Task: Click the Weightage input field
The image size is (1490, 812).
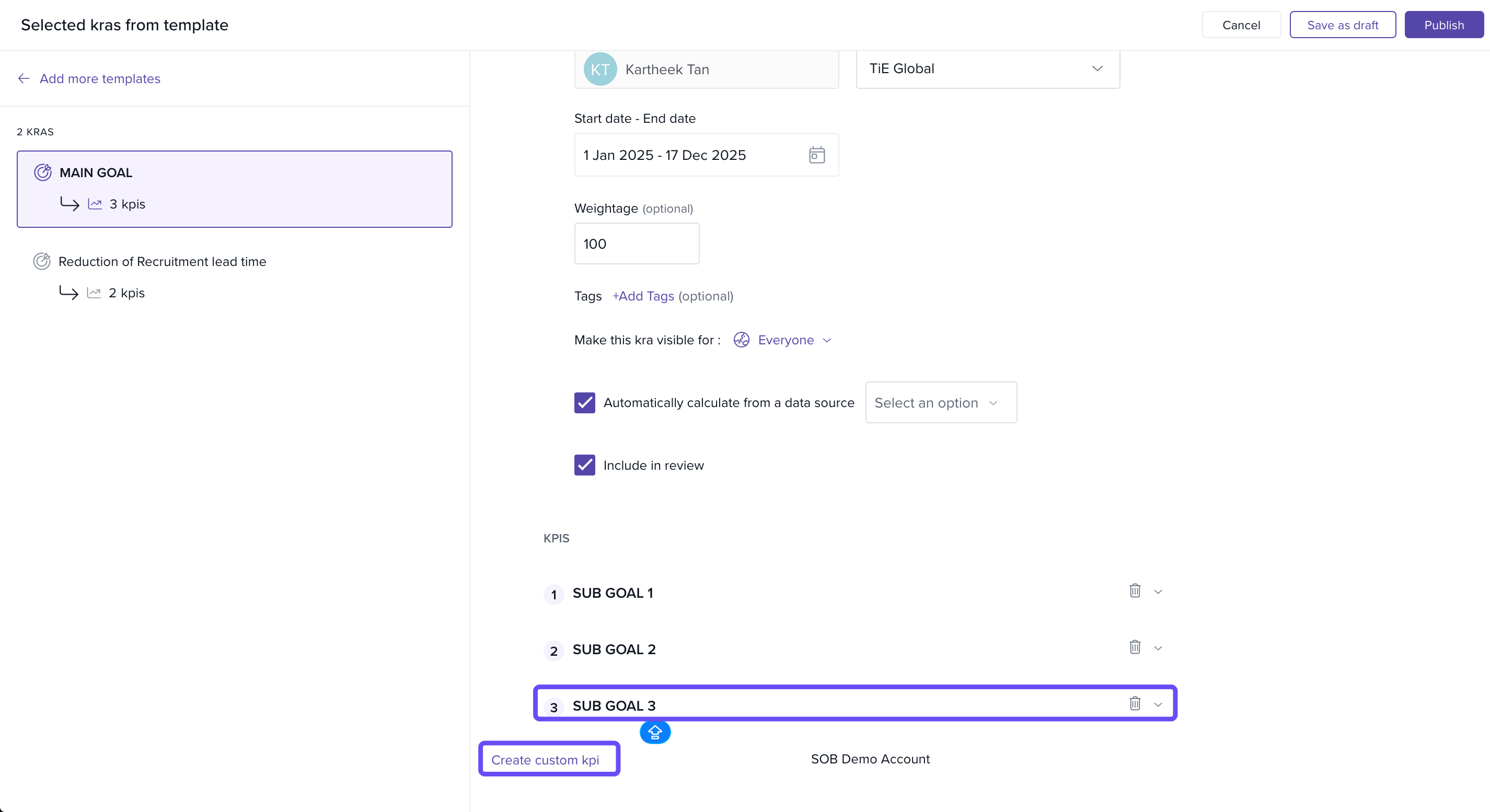Action: pyautogui.click(x=636, y=243)
